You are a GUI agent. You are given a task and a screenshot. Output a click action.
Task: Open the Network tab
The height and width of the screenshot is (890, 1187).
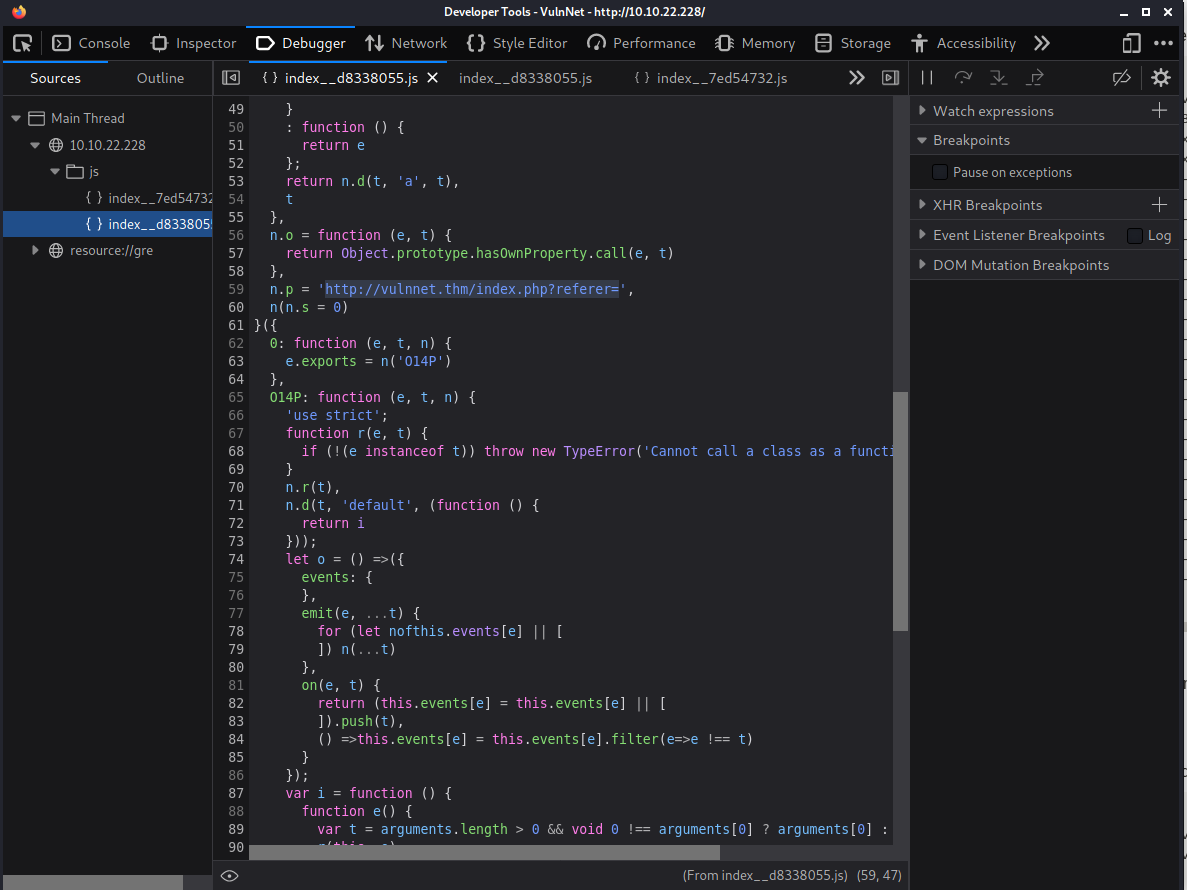point(406,43)
